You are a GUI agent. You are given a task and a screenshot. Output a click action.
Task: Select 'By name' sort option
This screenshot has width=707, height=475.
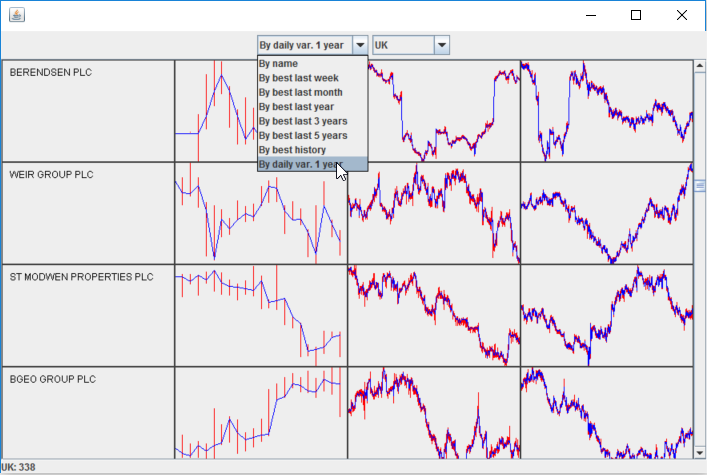(x=312, y=64)
